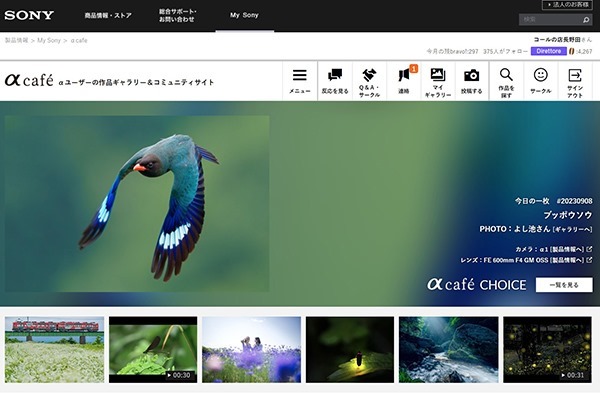Open 連絡 megaphone icon with notification badge

[x=404, y=81]
